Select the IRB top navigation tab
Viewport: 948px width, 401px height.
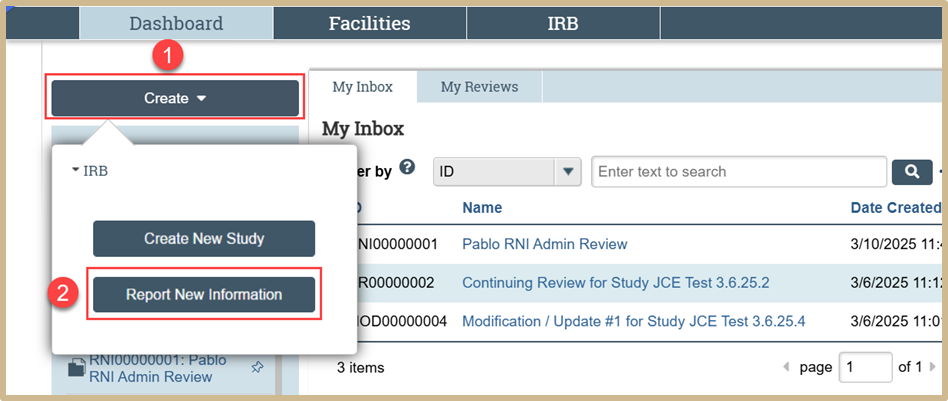563,23
